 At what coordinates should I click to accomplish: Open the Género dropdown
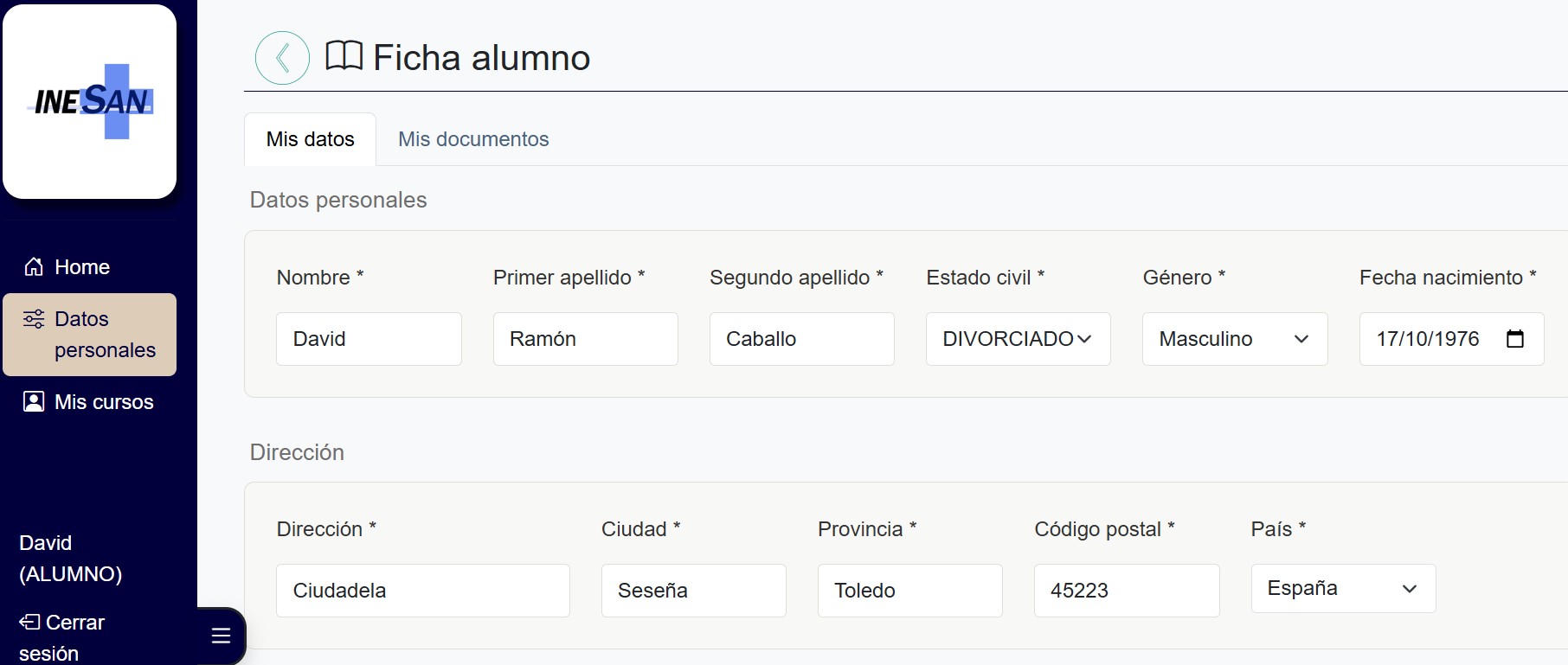[x=1234, y=339]
